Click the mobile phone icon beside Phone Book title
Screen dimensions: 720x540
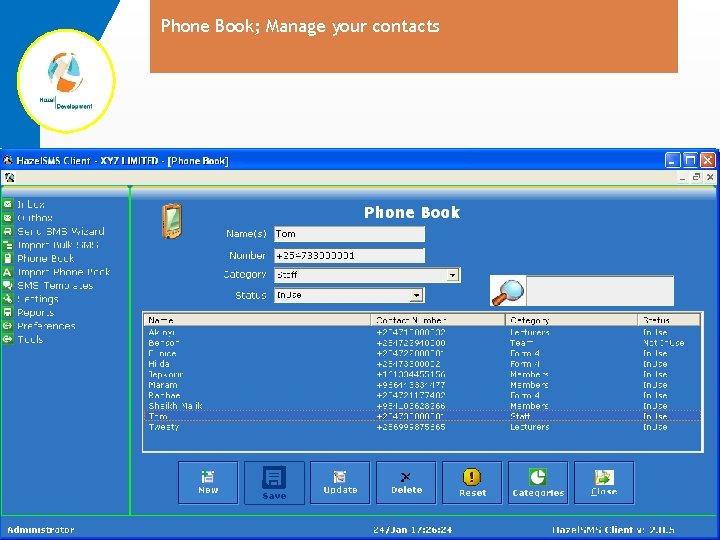click(172, 221)
